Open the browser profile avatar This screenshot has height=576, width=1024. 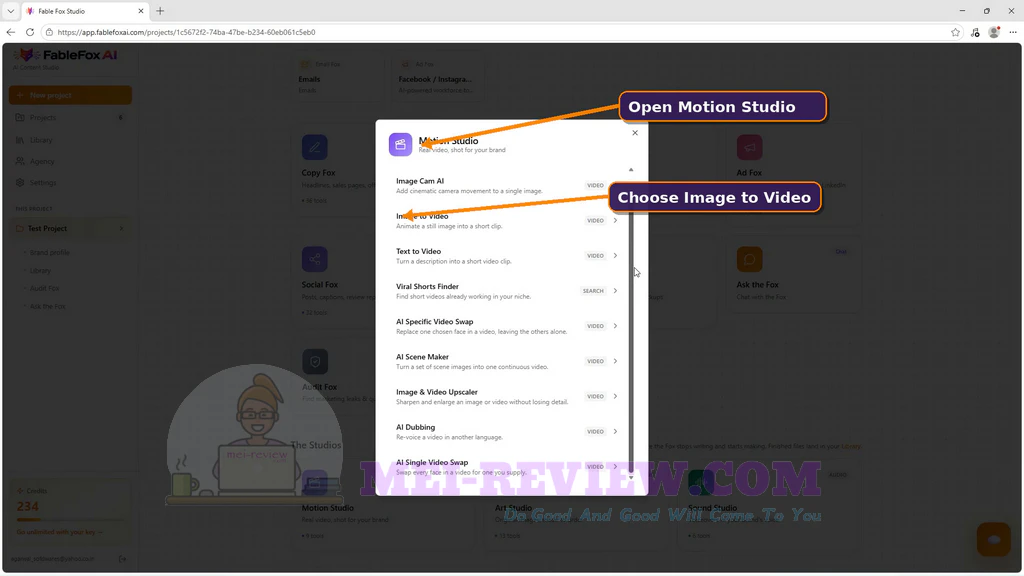point(994,32)
